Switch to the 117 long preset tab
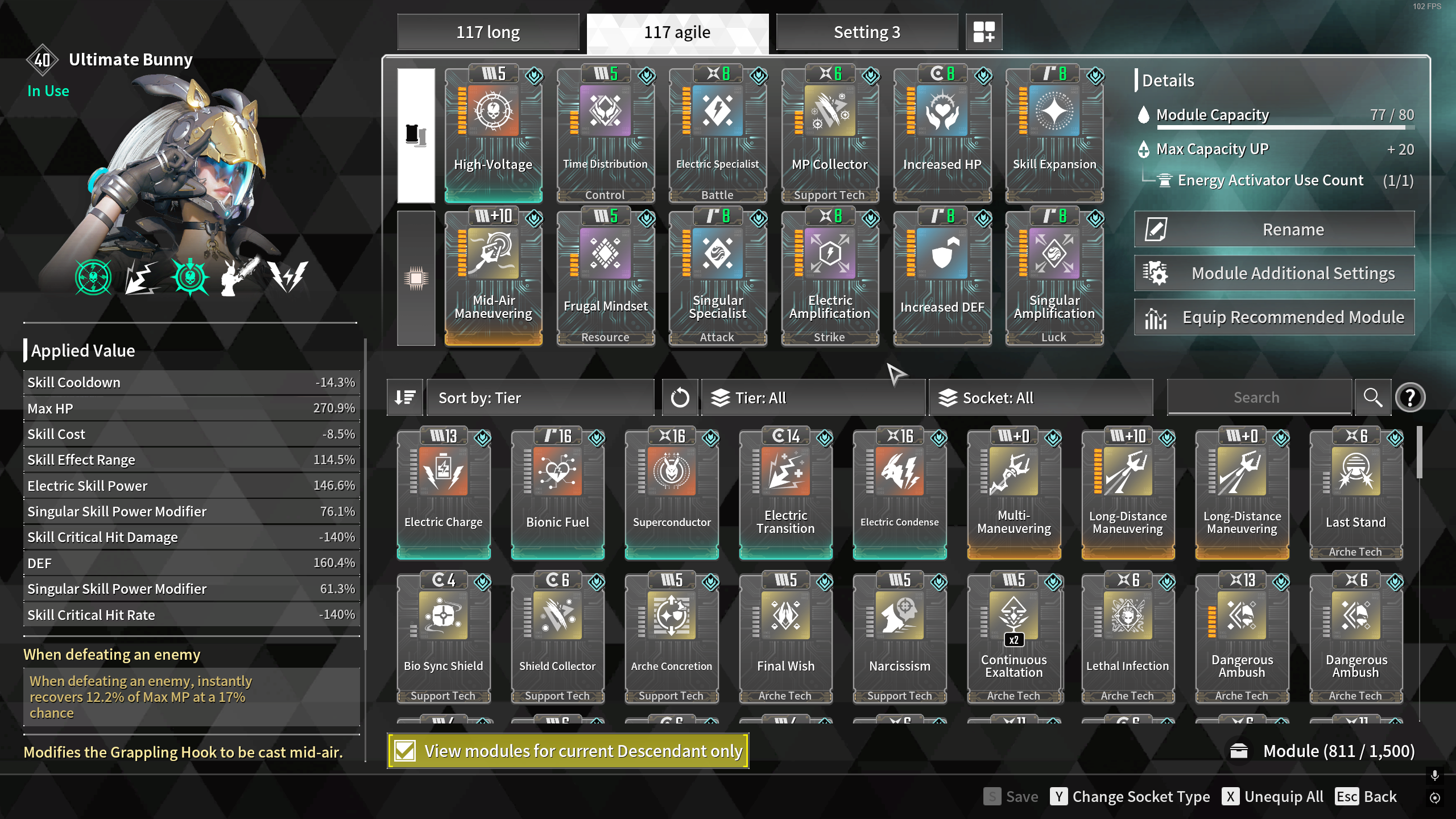 [488, 32]
